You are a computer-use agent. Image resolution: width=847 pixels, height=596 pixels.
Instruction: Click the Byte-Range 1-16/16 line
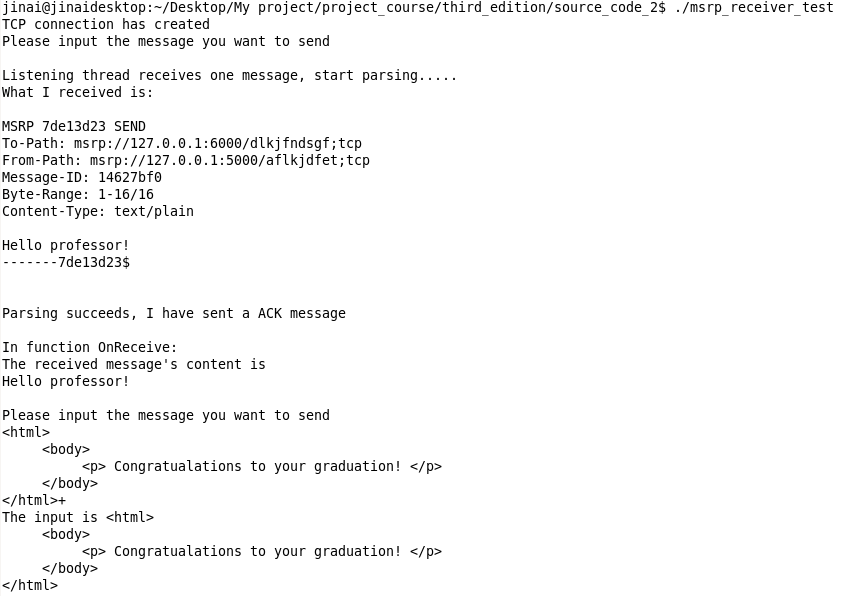(78, 195)
